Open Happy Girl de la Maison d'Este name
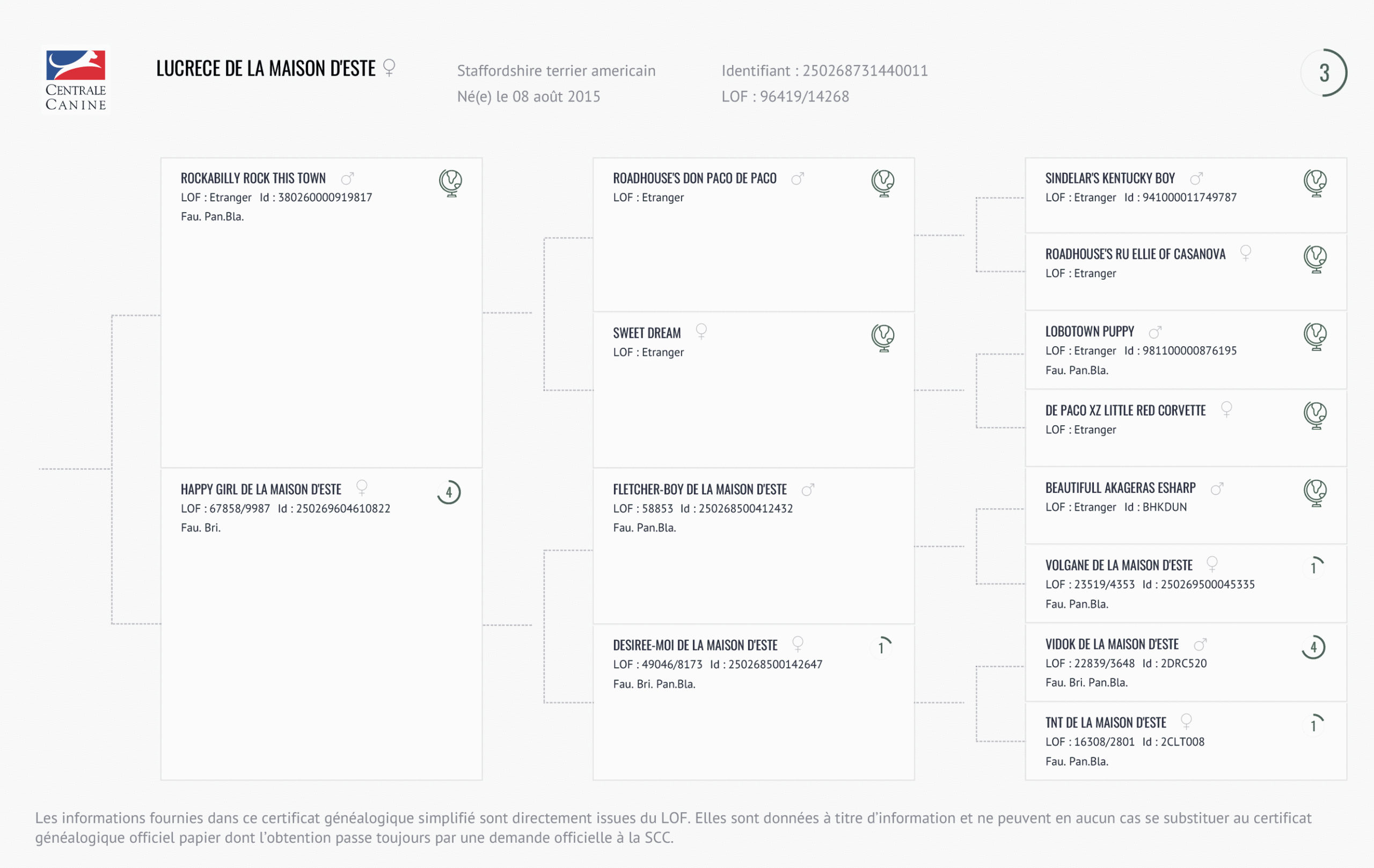 point(261,490)
